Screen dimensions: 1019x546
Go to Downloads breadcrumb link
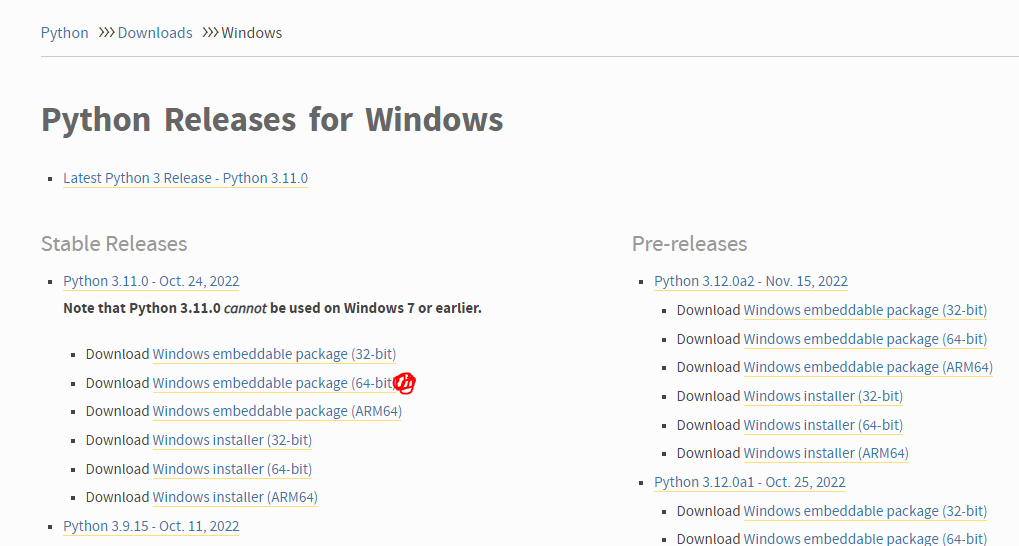point(155,32)
